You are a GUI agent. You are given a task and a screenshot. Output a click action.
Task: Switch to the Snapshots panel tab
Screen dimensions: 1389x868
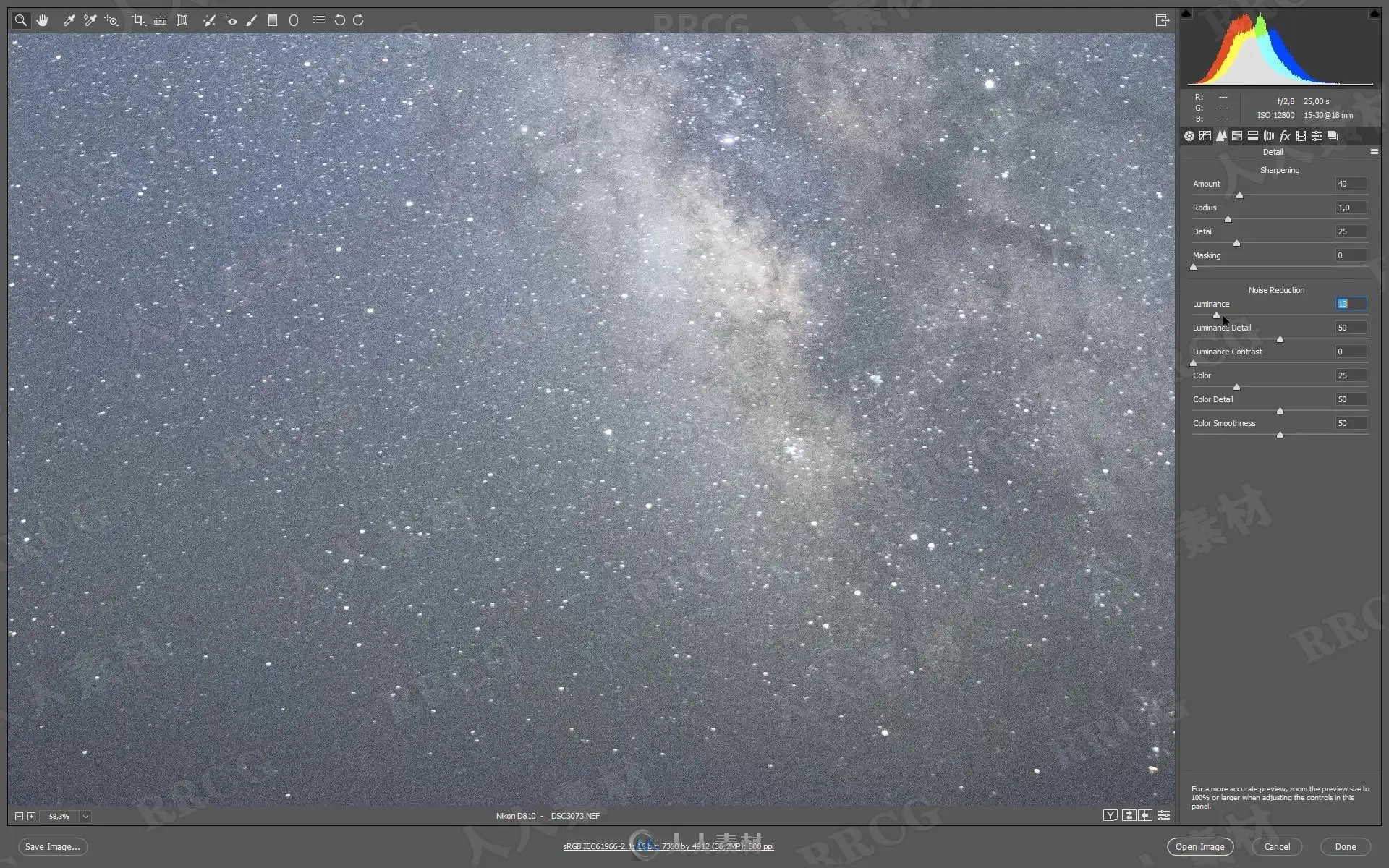click(x=1333, y=136)
